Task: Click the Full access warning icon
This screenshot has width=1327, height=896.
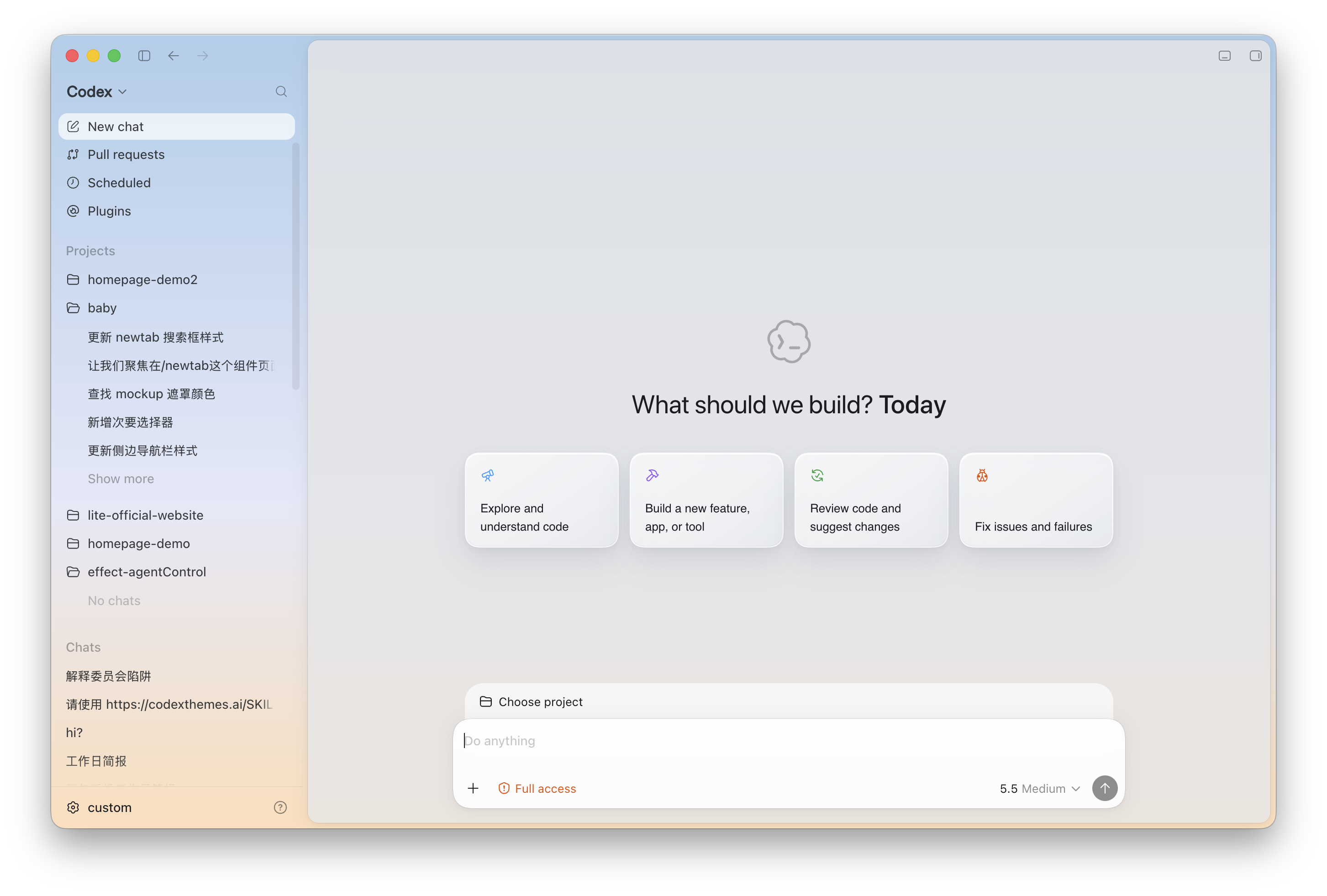Action: [504, 789]
